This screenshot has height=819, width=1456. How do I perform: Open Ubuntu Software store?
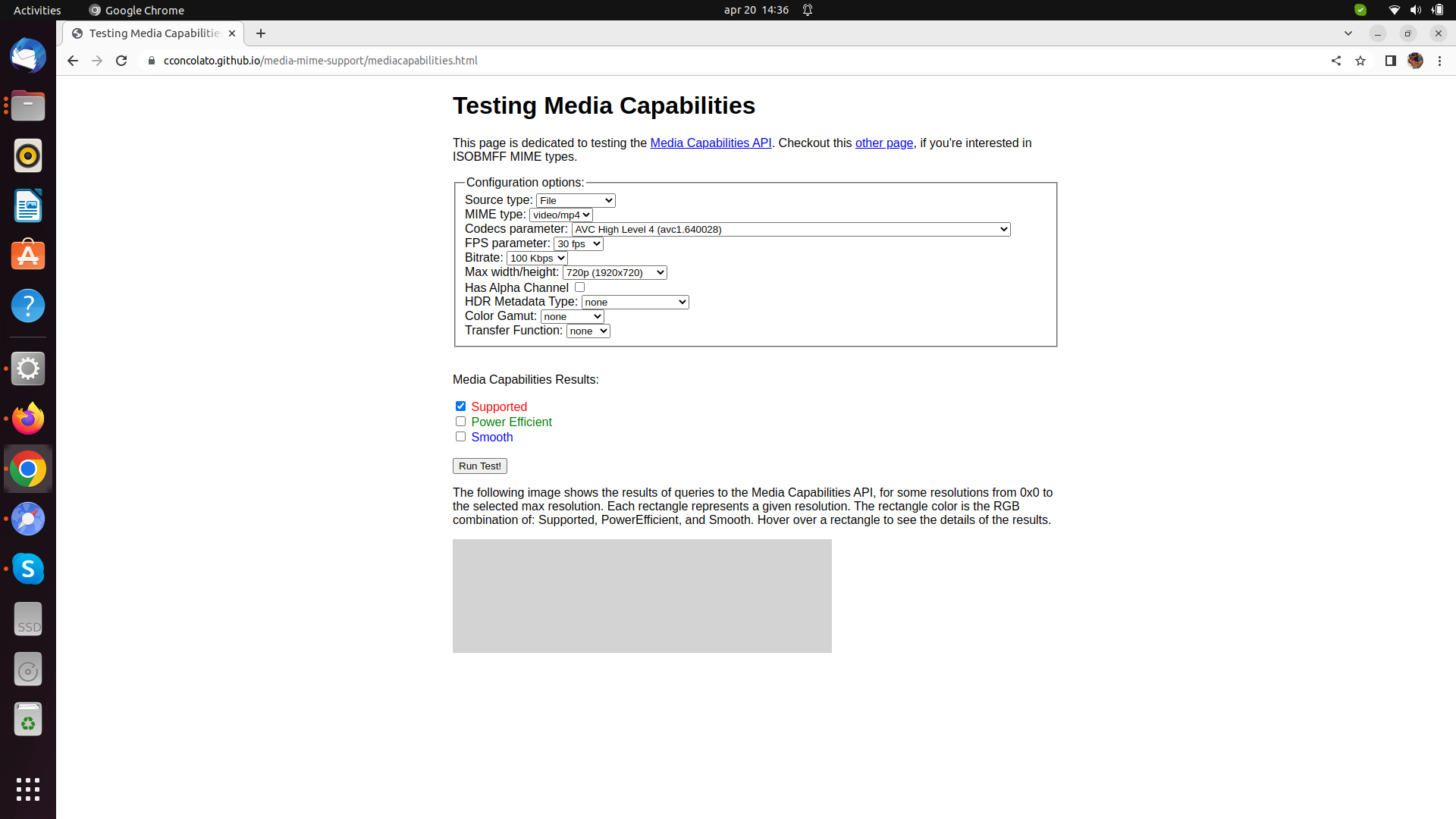tap(27, 256)
